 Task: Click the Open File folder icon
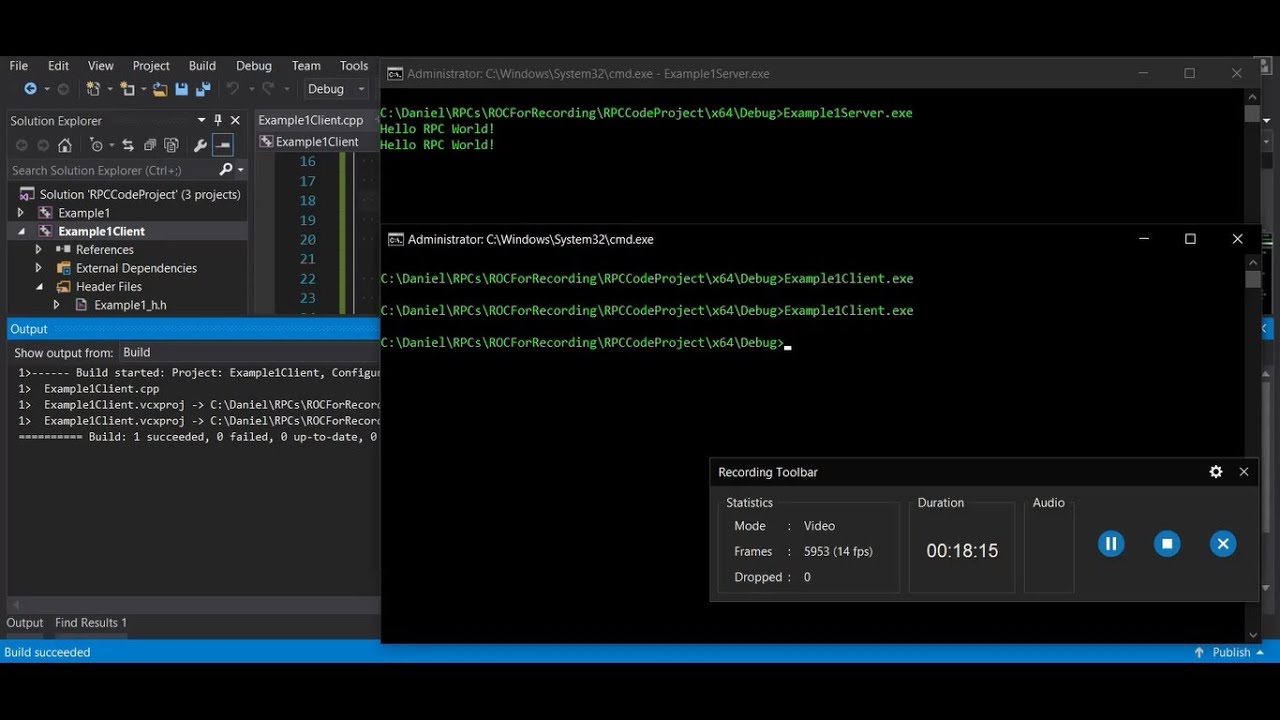[160, 89]
